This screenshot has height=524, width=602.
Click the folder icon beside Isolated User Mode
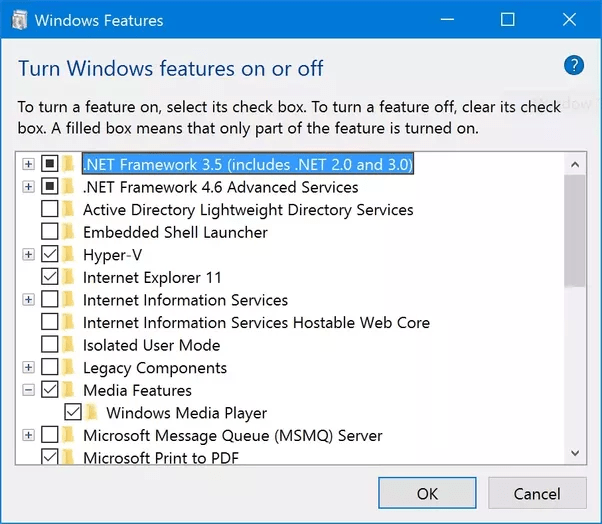point(68,344)
